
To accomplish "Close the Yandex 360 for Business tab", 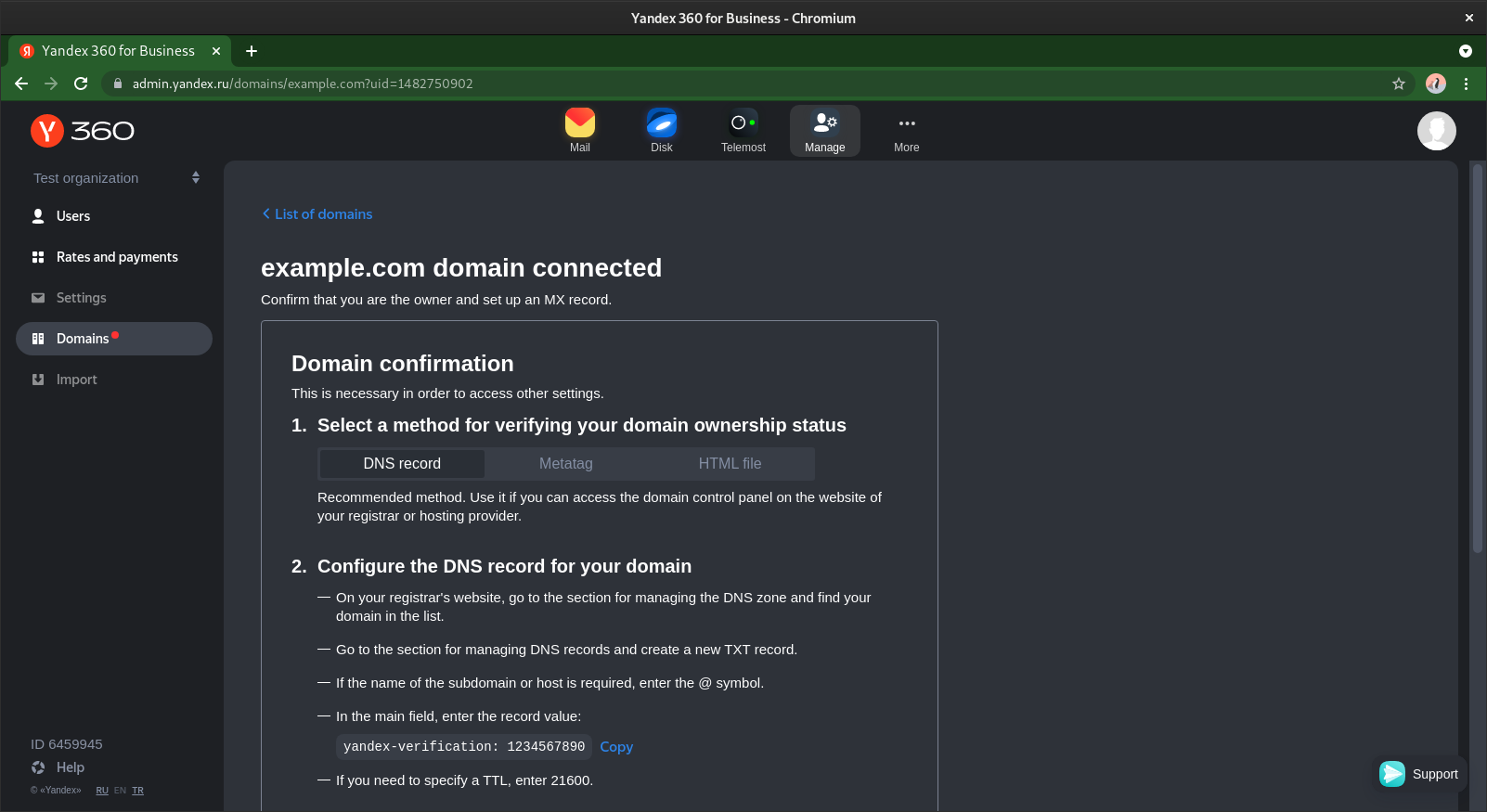I will [x=216, y=51].
